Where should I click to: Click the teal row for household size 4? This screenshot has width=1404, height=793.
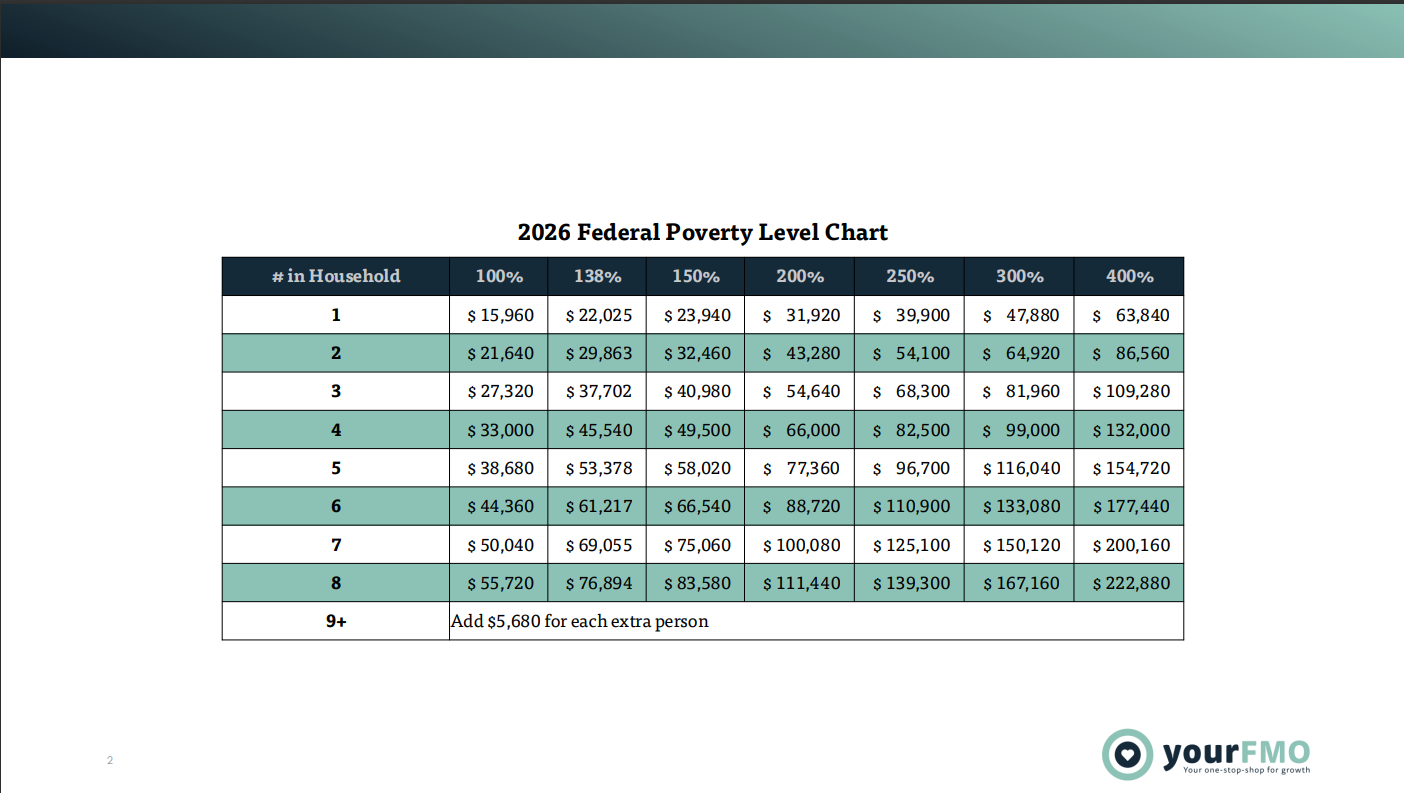[335, 429]
